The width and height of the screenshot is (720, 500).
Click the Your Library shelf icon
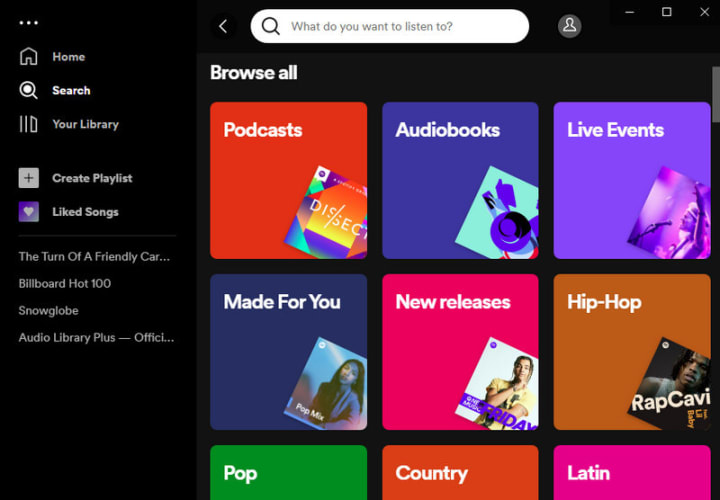(x=28, y=124)
